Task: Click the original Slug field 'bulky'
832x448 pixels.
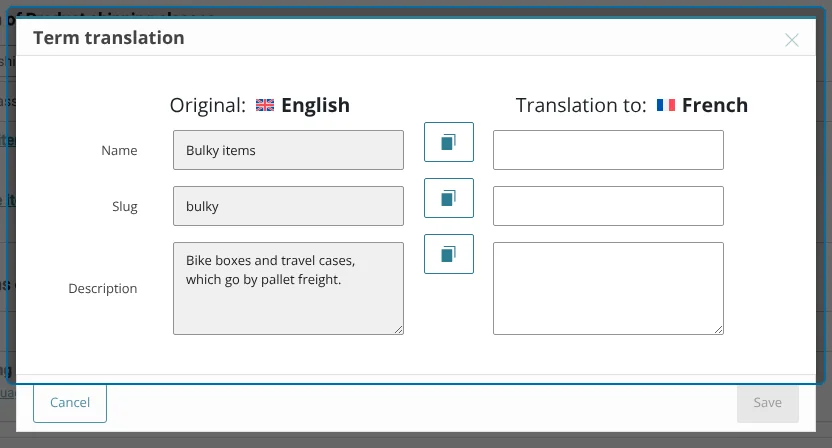Action: tap(288, 206)
